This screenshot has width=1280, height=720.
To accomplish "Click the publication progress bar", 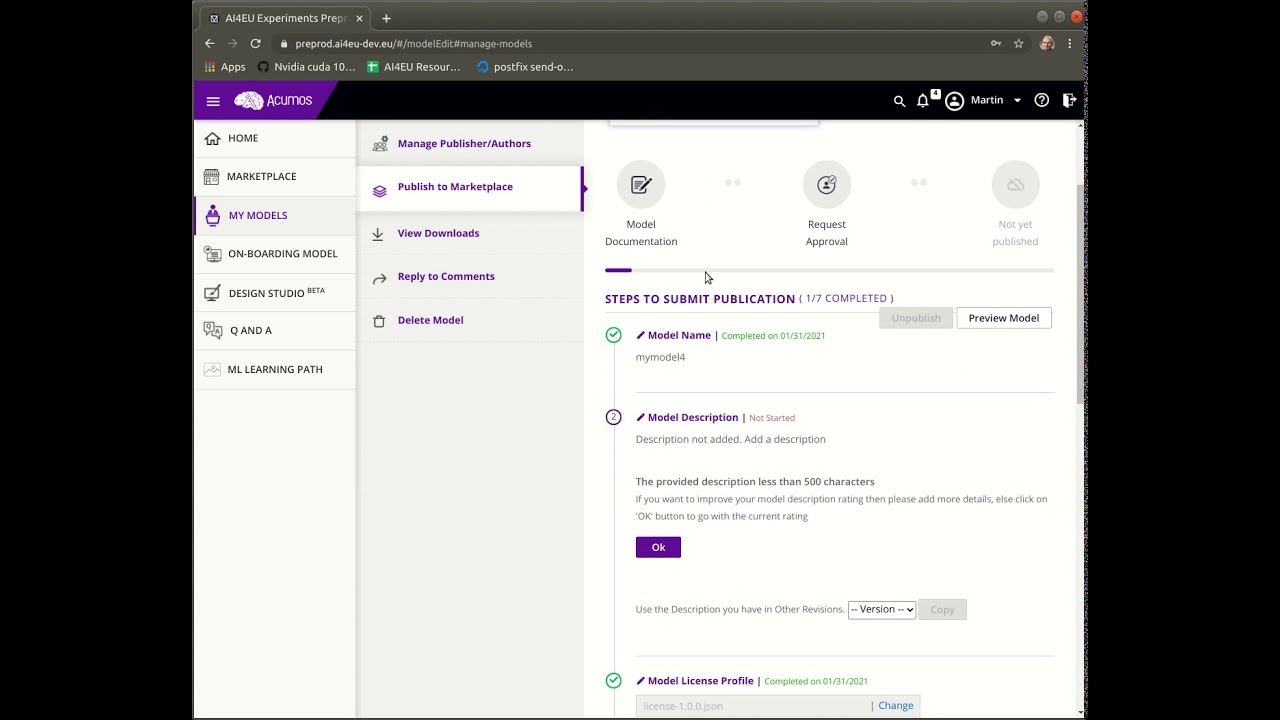I will (x=829, y=270).
